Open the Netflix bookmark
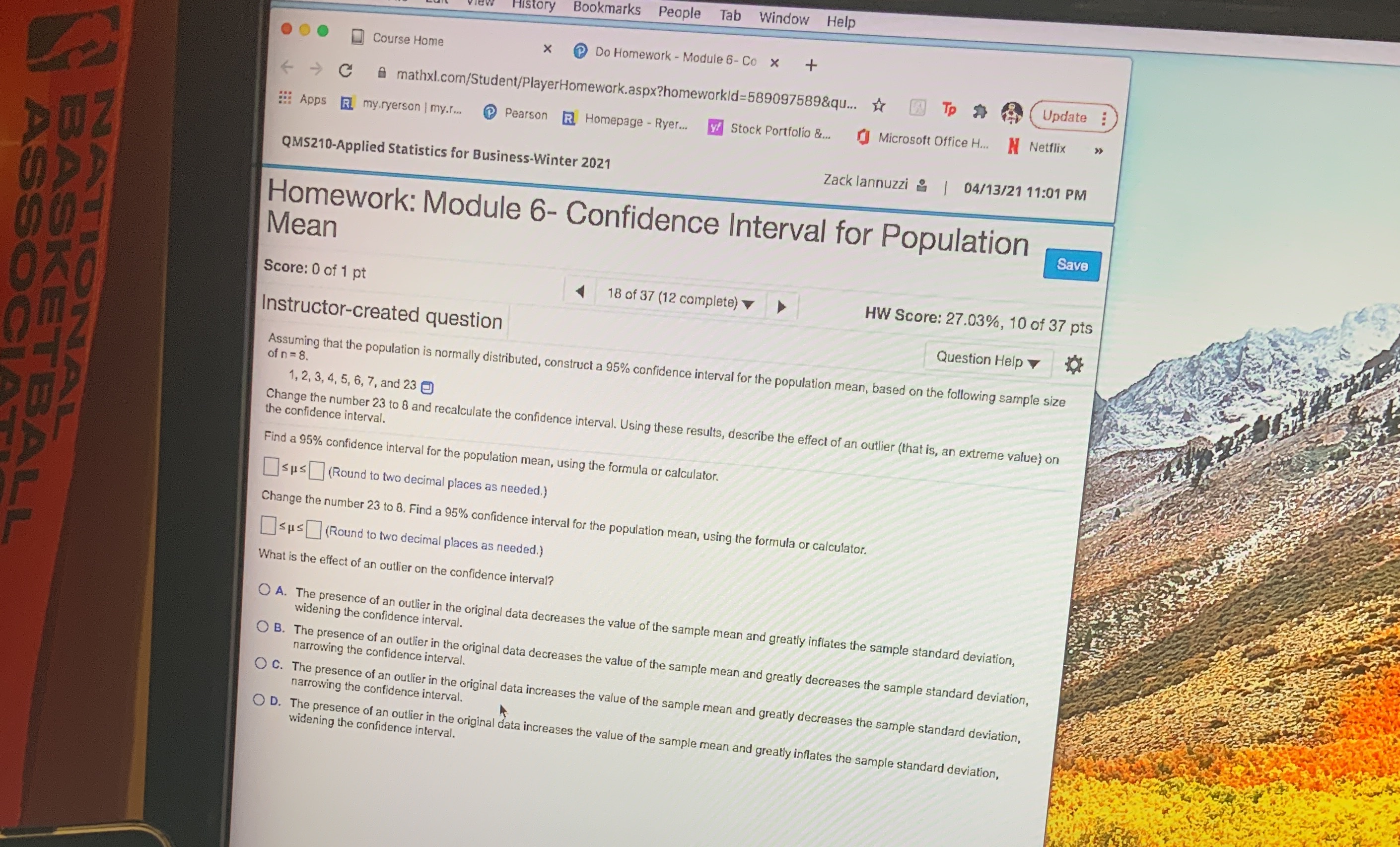The image size is (1400, 847). pos(1037,146)
